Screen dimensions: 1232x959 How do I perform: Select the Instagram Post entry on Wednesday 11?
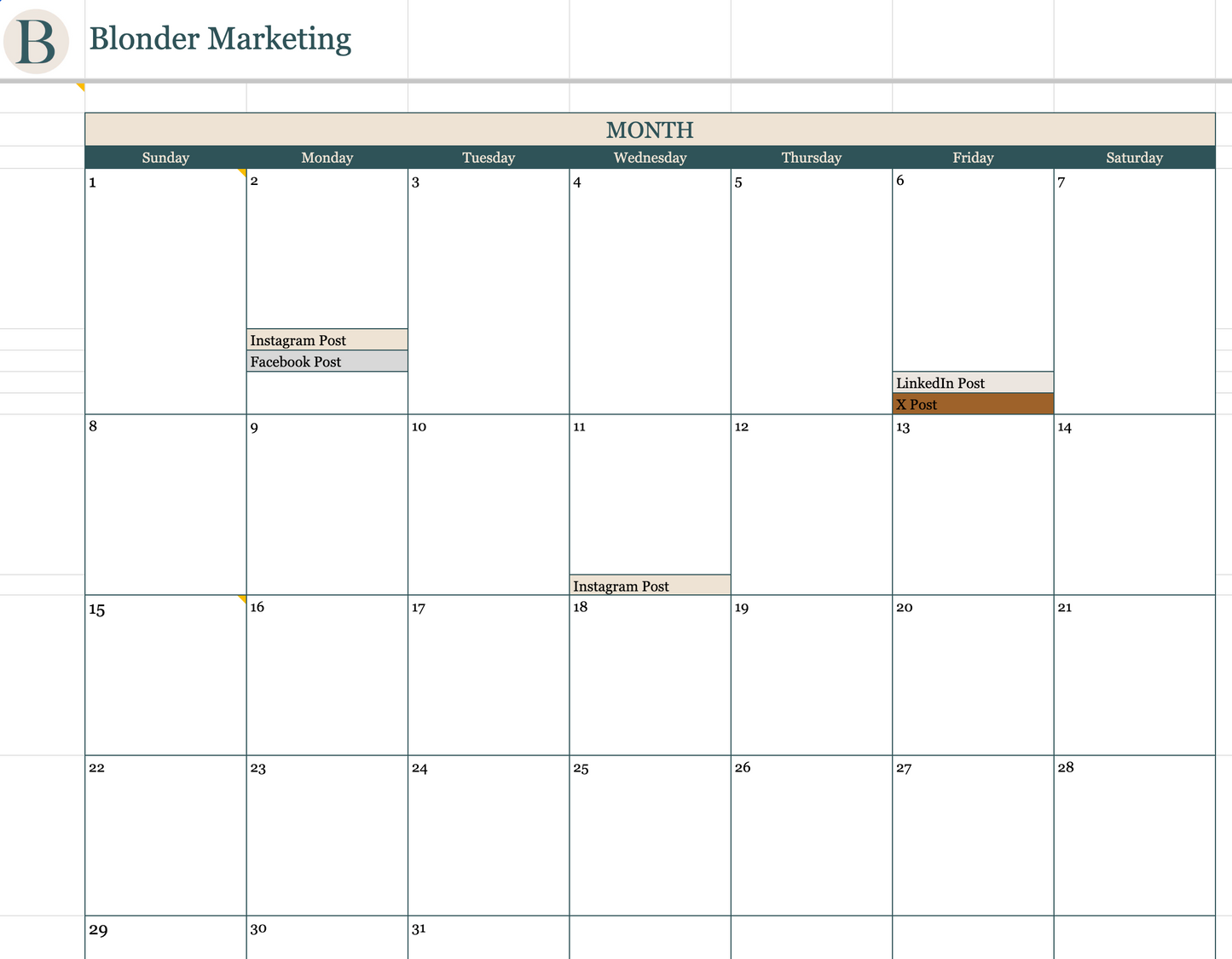tap(650, 586)
